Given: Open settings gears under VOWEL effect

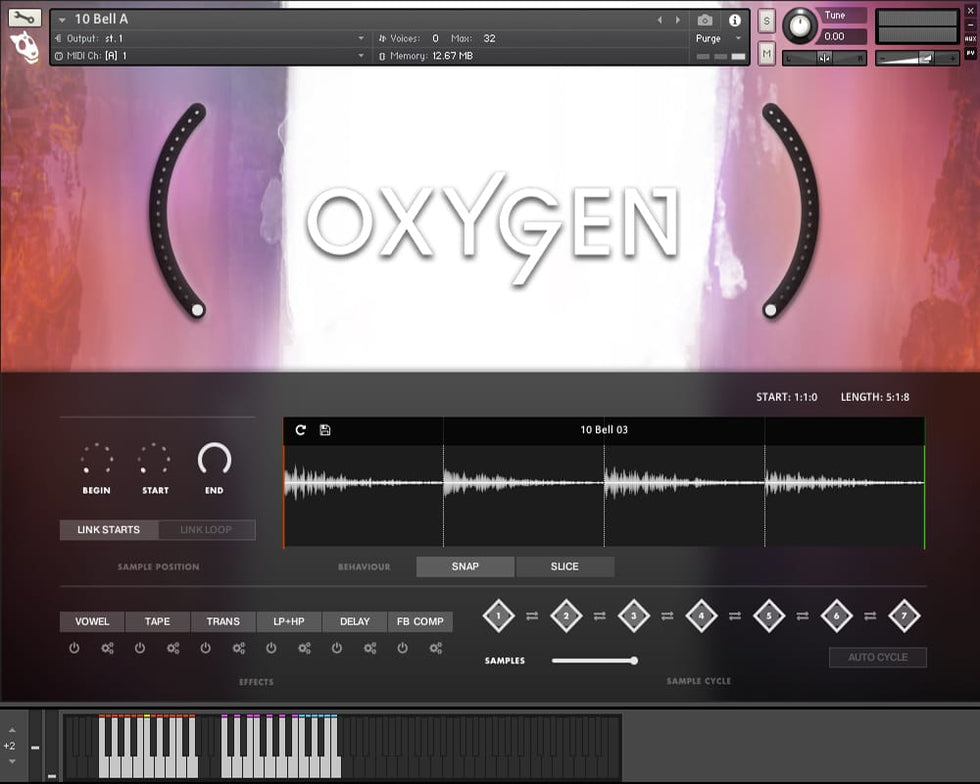Looking at the screenshot, I should tap(107, 648).
